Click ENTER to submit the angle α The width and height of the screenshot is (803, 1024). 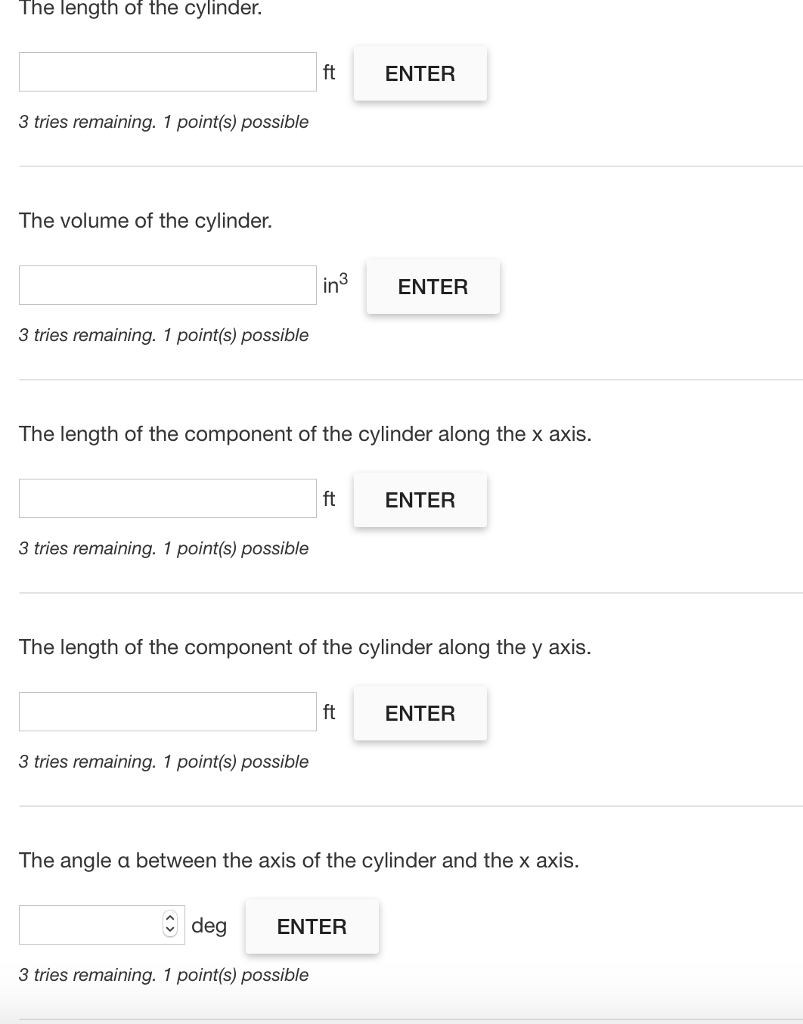coord(311,926)
